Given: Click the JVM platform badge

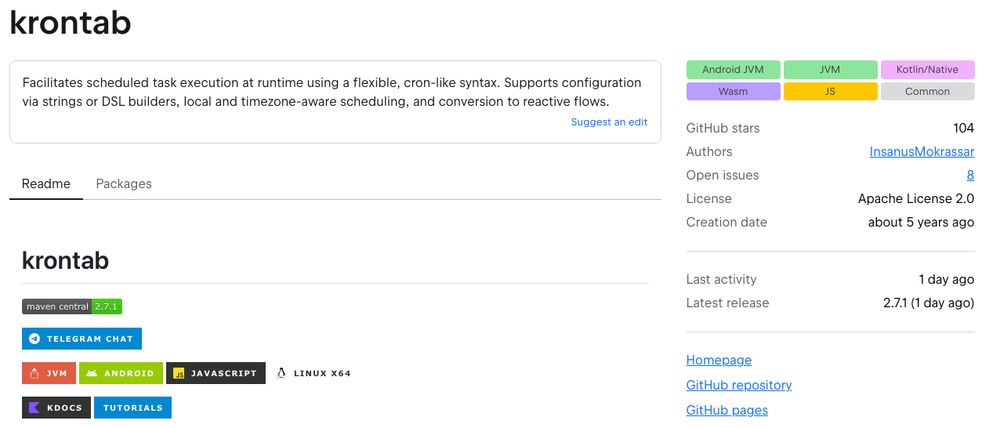Looking at the screenshot, I should pyautogui.click(x=49, y=373).
